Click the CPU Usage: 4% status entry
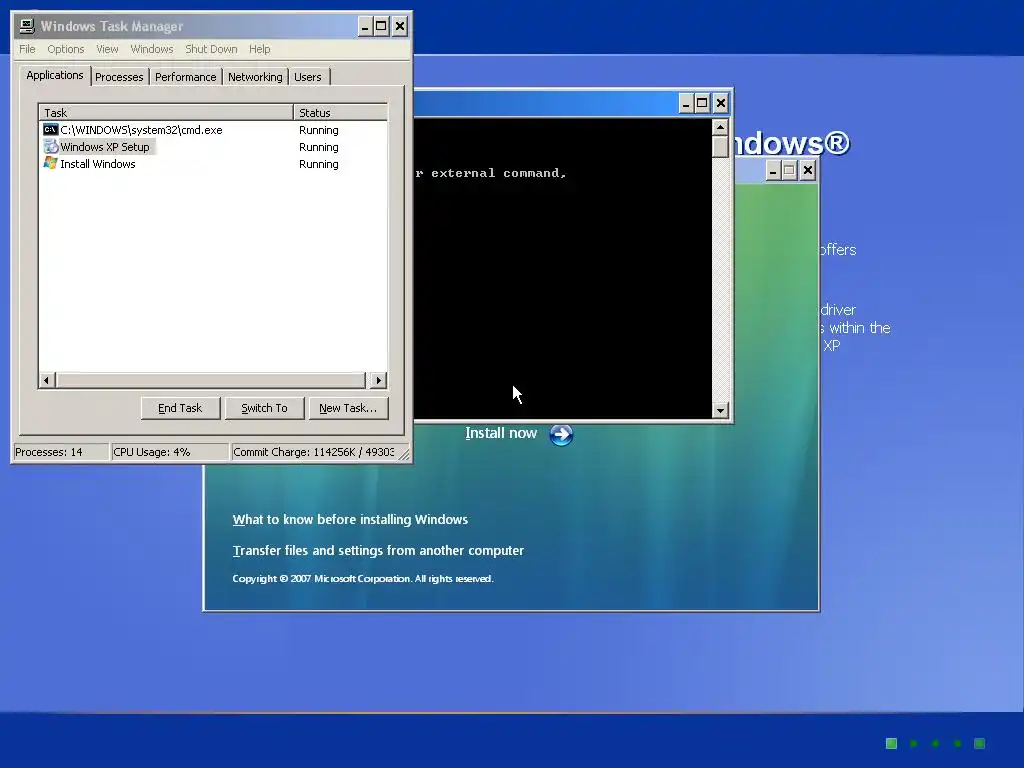 170,452
